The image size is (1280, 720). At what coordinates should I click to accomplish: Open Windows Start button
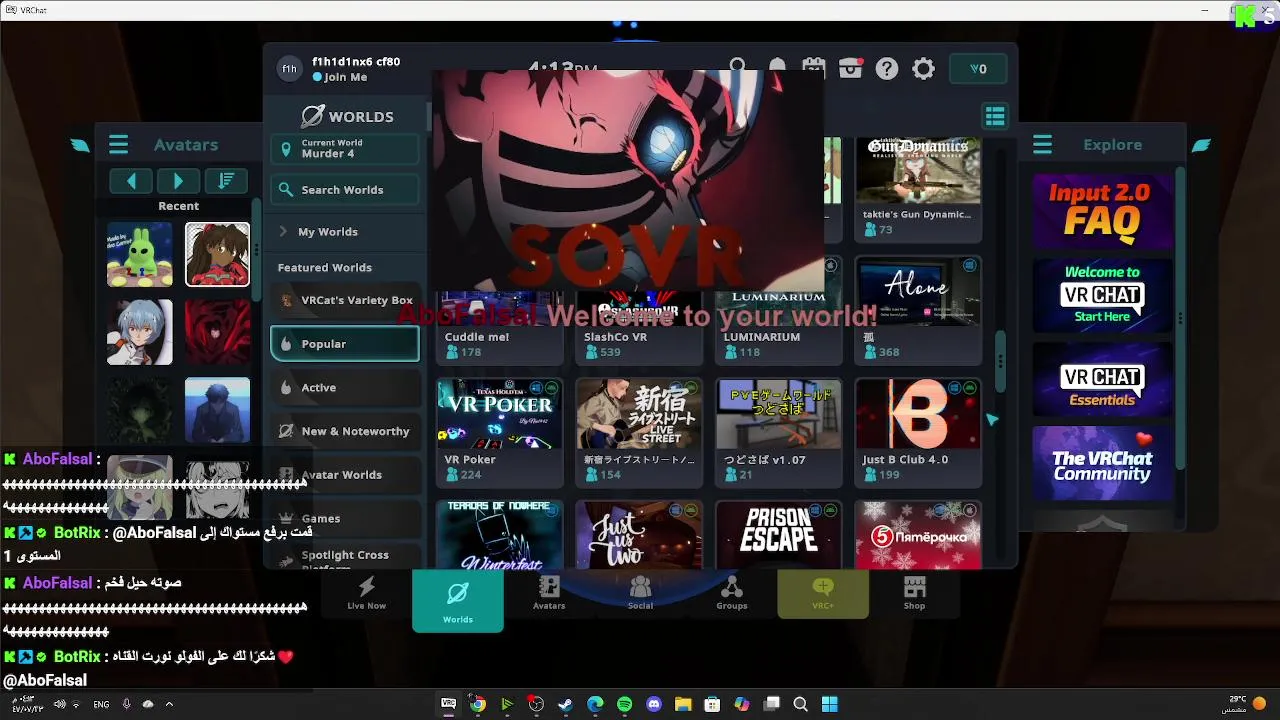(x=829, y=704)
